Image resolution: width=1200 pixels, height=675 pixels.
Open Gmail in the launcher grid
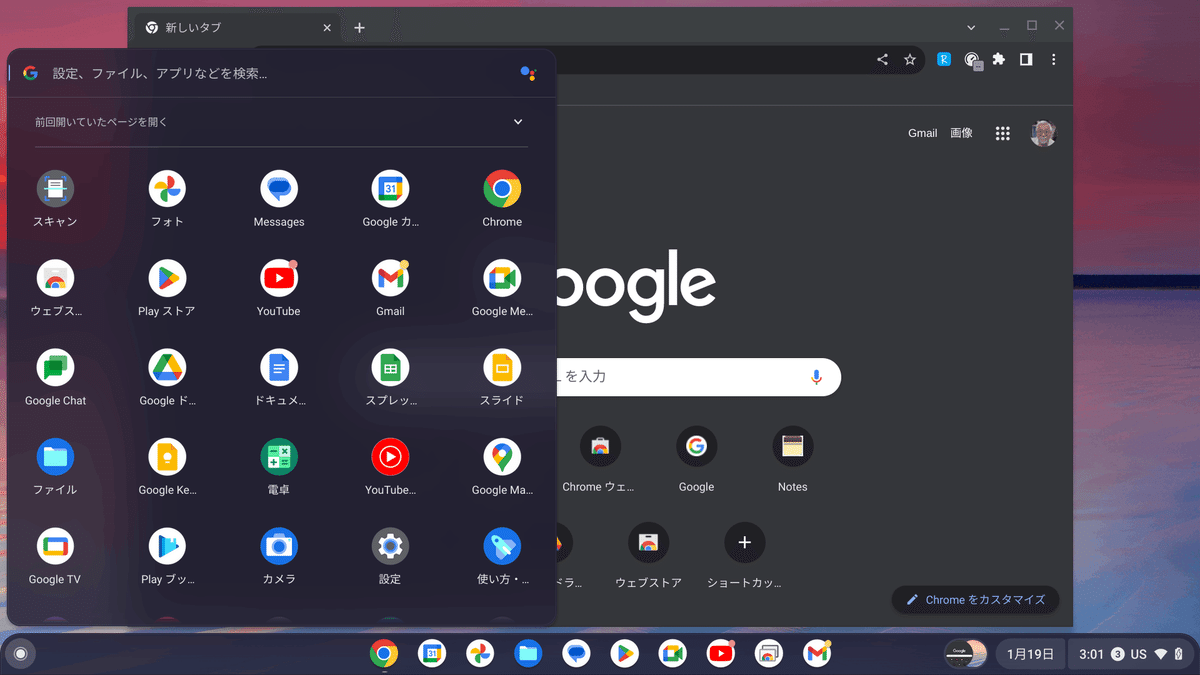(x=390, y=278)
